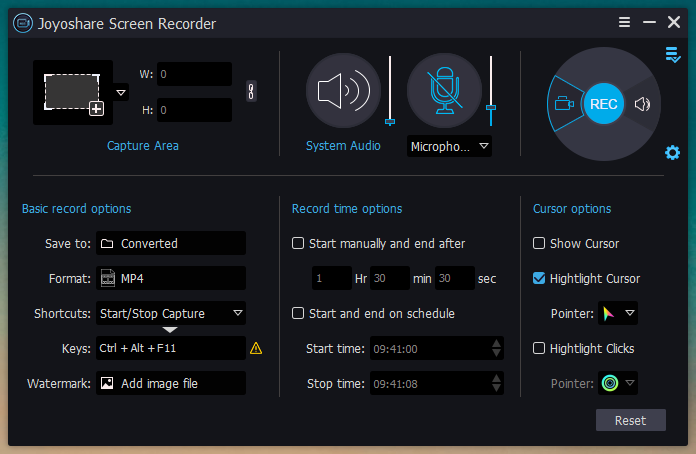696x454 pixels.
Task: Click the image icon in Watermark field
Action: 107,383
